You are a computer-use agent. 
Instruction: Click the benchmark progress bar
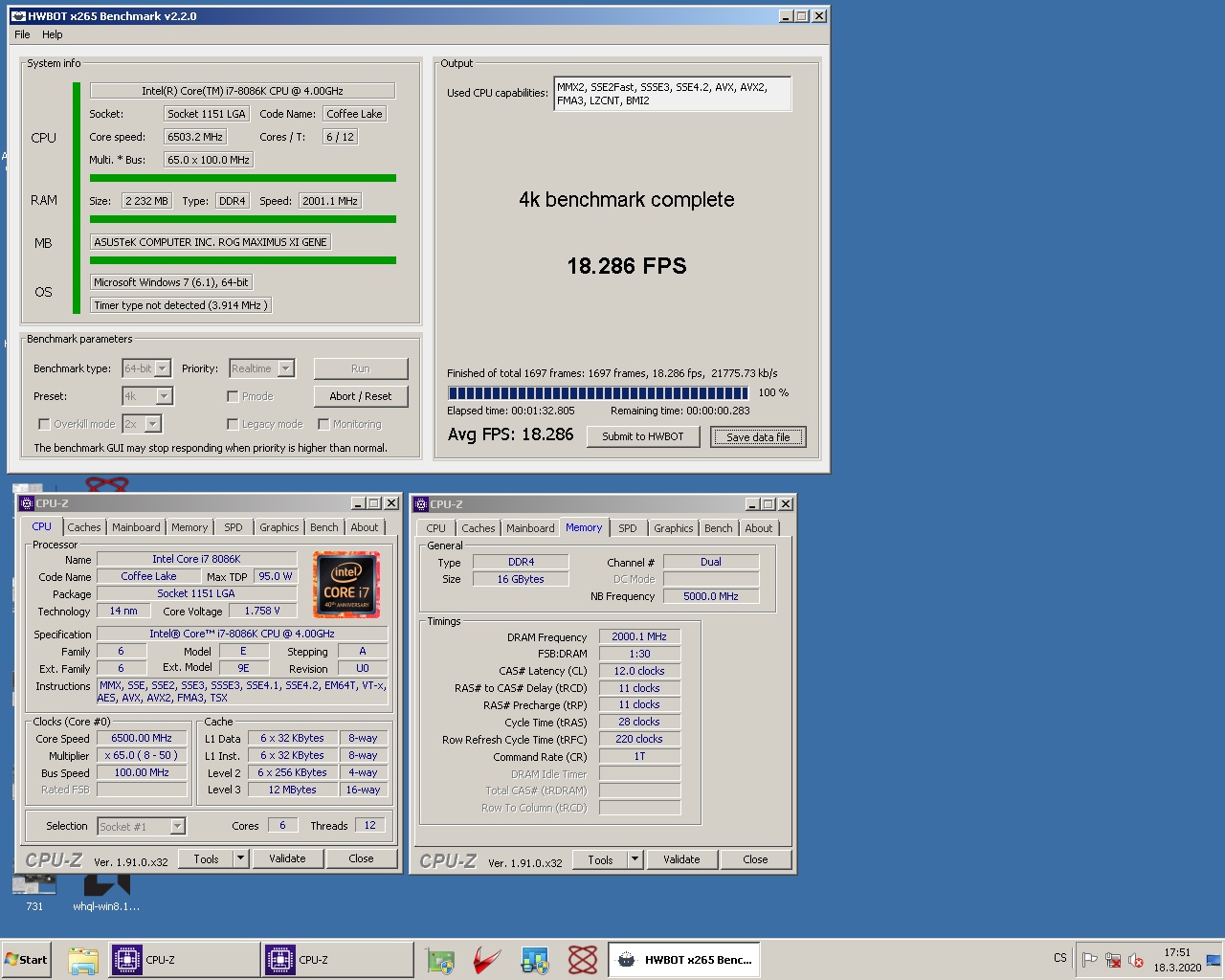[598, 392]
